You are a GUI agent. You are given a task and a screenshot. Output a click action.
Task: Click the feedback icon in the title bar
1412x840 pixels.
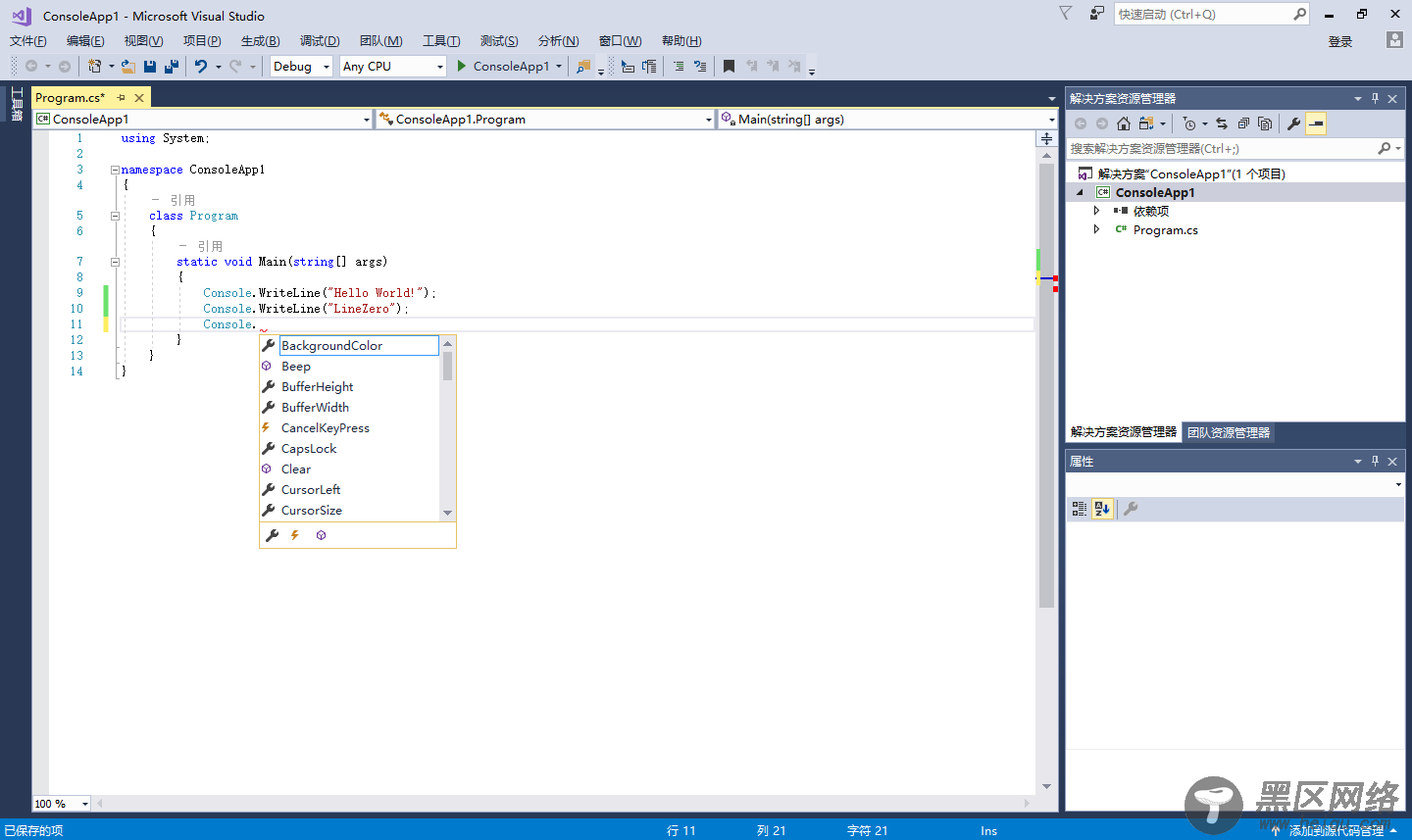1097,14
